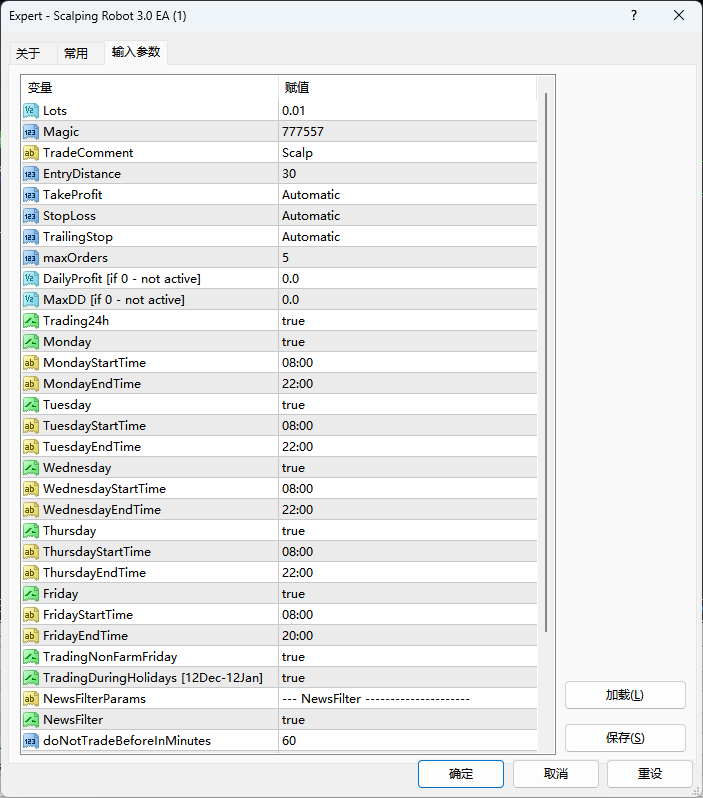Click the MondayStartTime string icon
Viewport: 703px width, 798px height.
pos(30,363)
